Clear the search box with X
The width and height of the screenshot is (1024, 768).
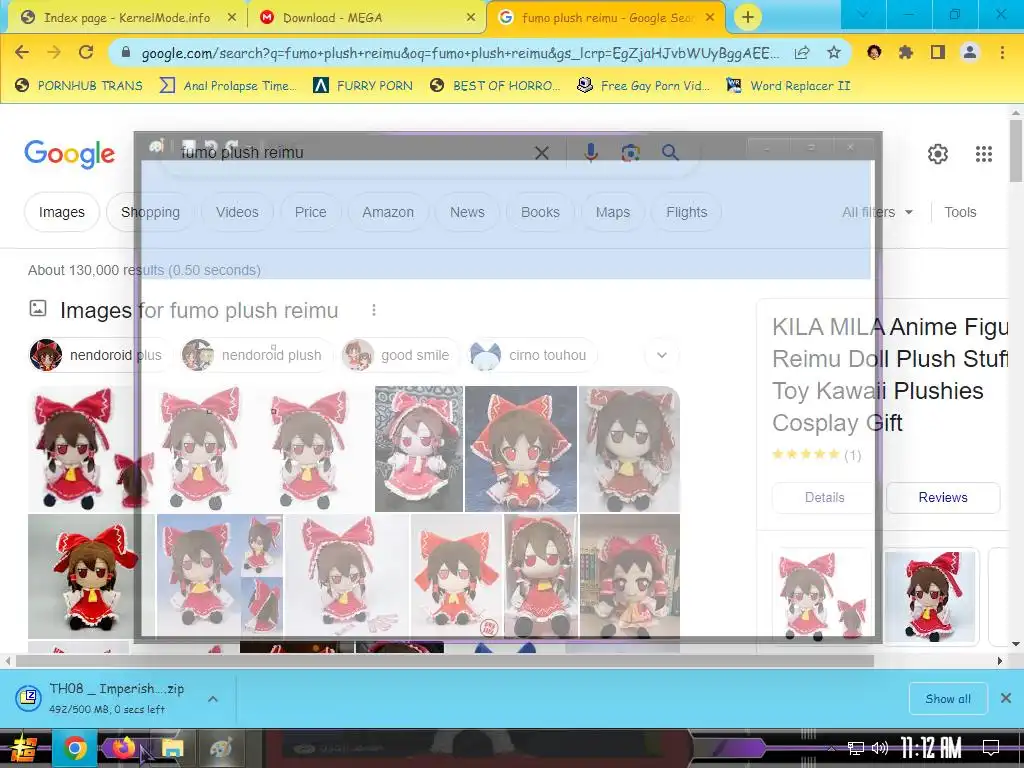click(541, 153)
